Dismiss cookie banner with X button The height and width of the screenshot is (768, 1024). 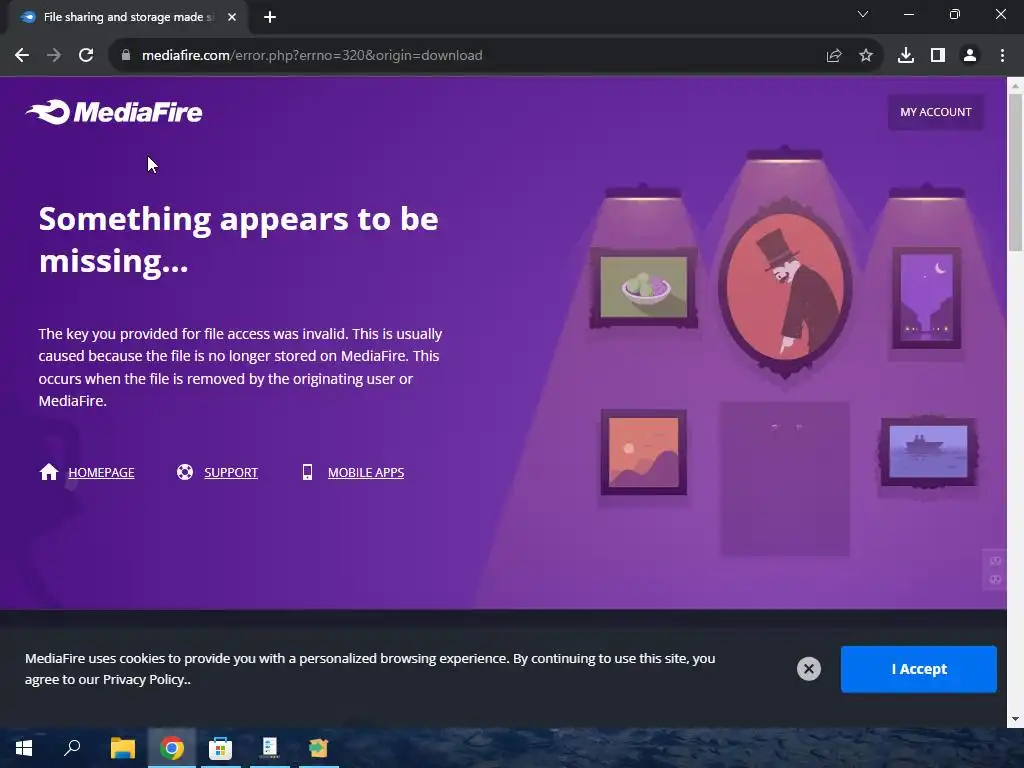(808, 669)
